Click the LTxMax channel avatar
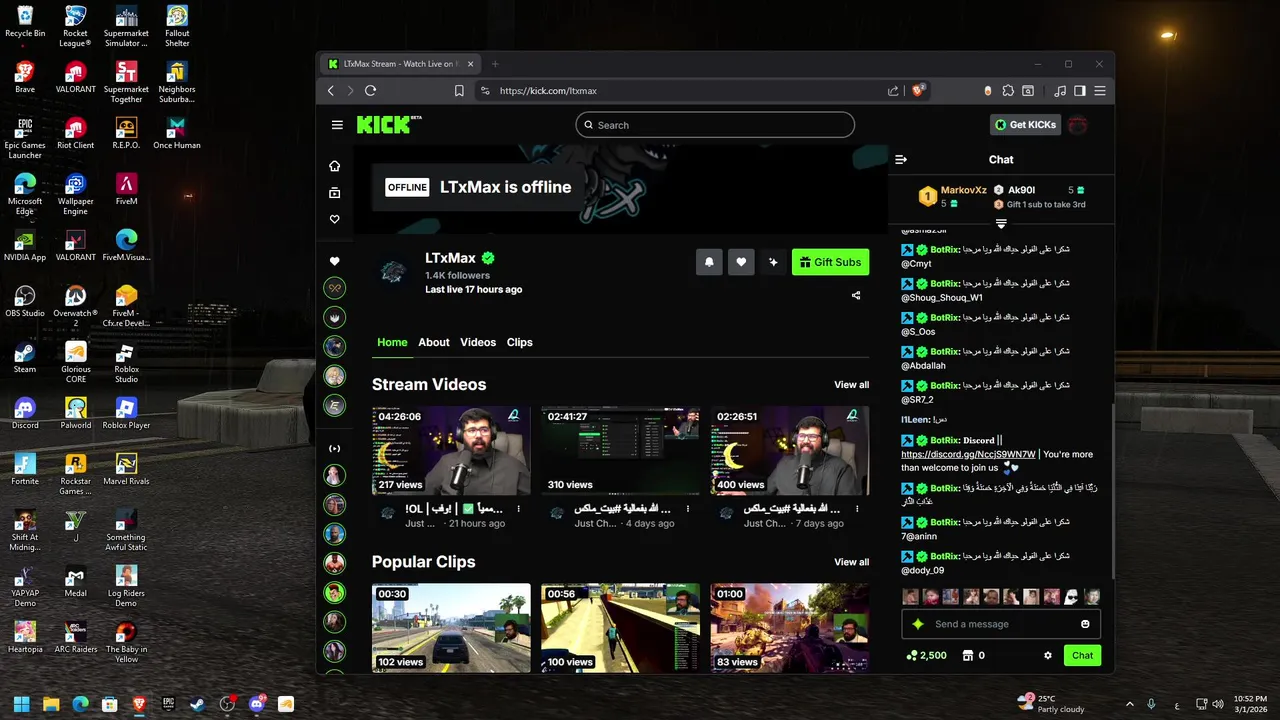This screenshot has width=1280, height=720. [x=393, y=271]
